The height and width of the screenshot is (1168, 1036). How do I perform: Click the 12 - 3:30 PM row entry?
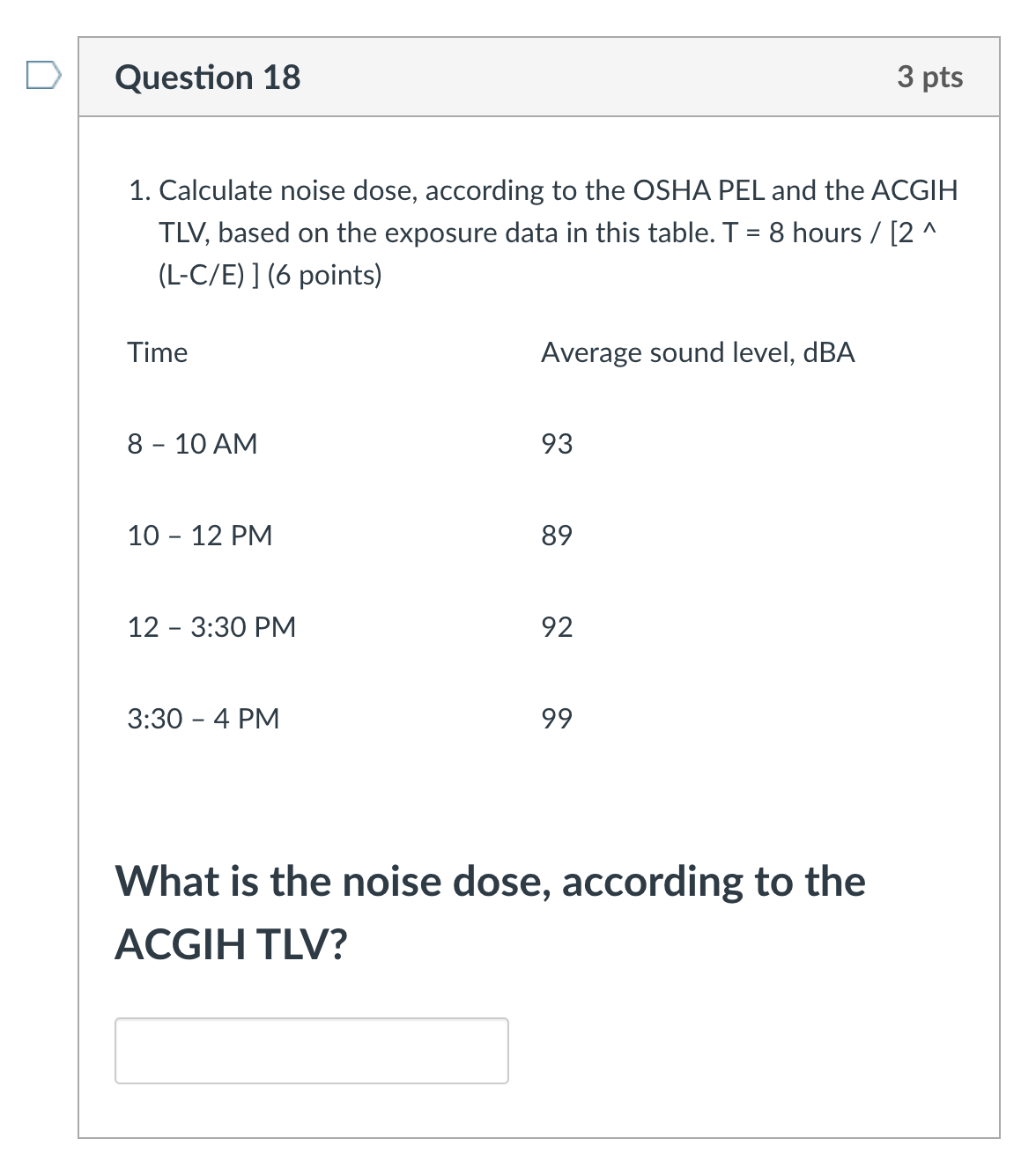click(211, 627)
